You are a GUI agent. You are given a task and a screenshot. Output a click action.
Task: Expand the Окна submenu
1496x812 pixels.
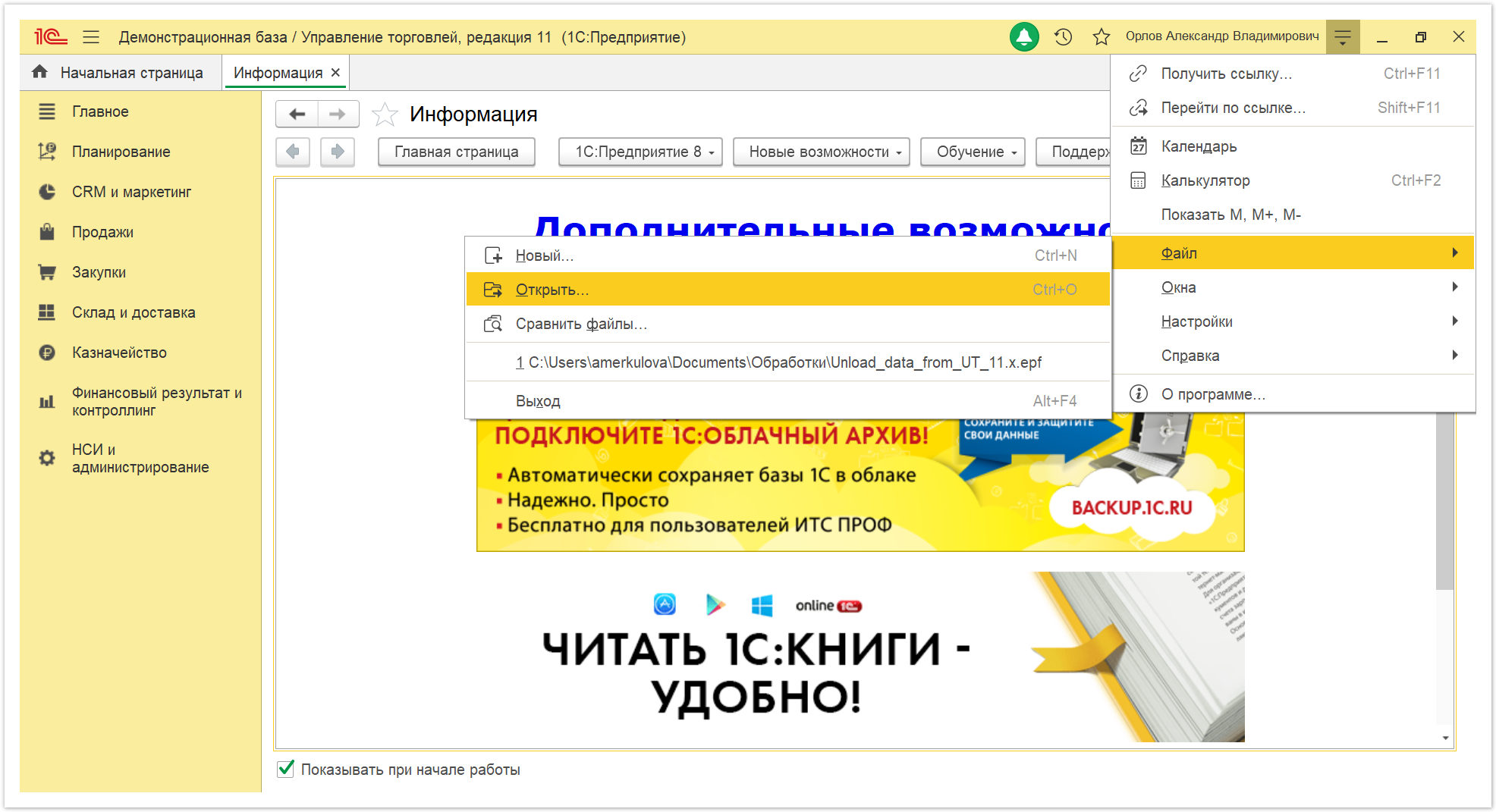point(1293,287)
